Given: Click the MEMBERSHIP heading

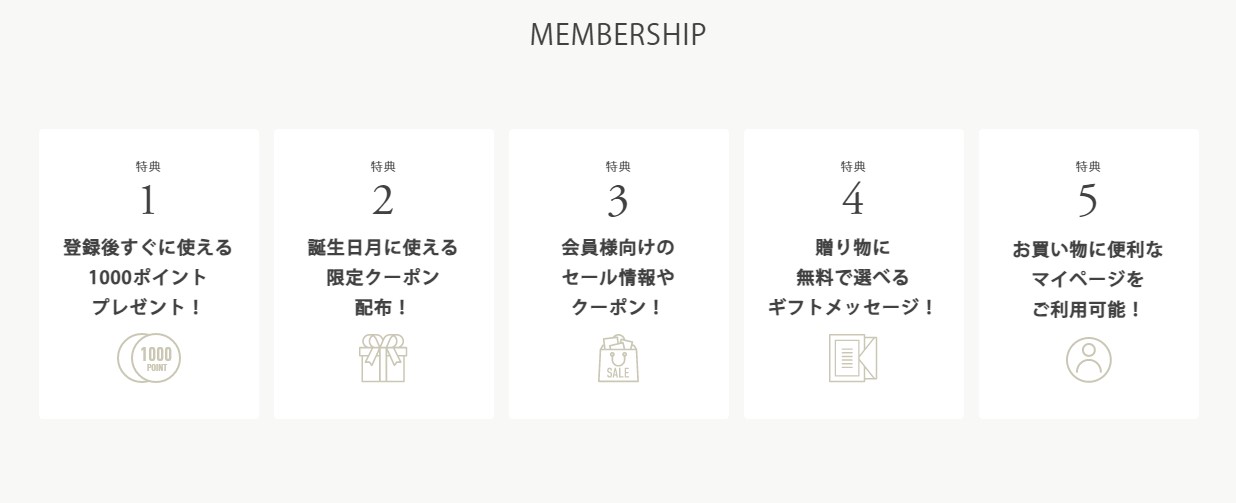Looking at the screenshot, I should (618, 34).
